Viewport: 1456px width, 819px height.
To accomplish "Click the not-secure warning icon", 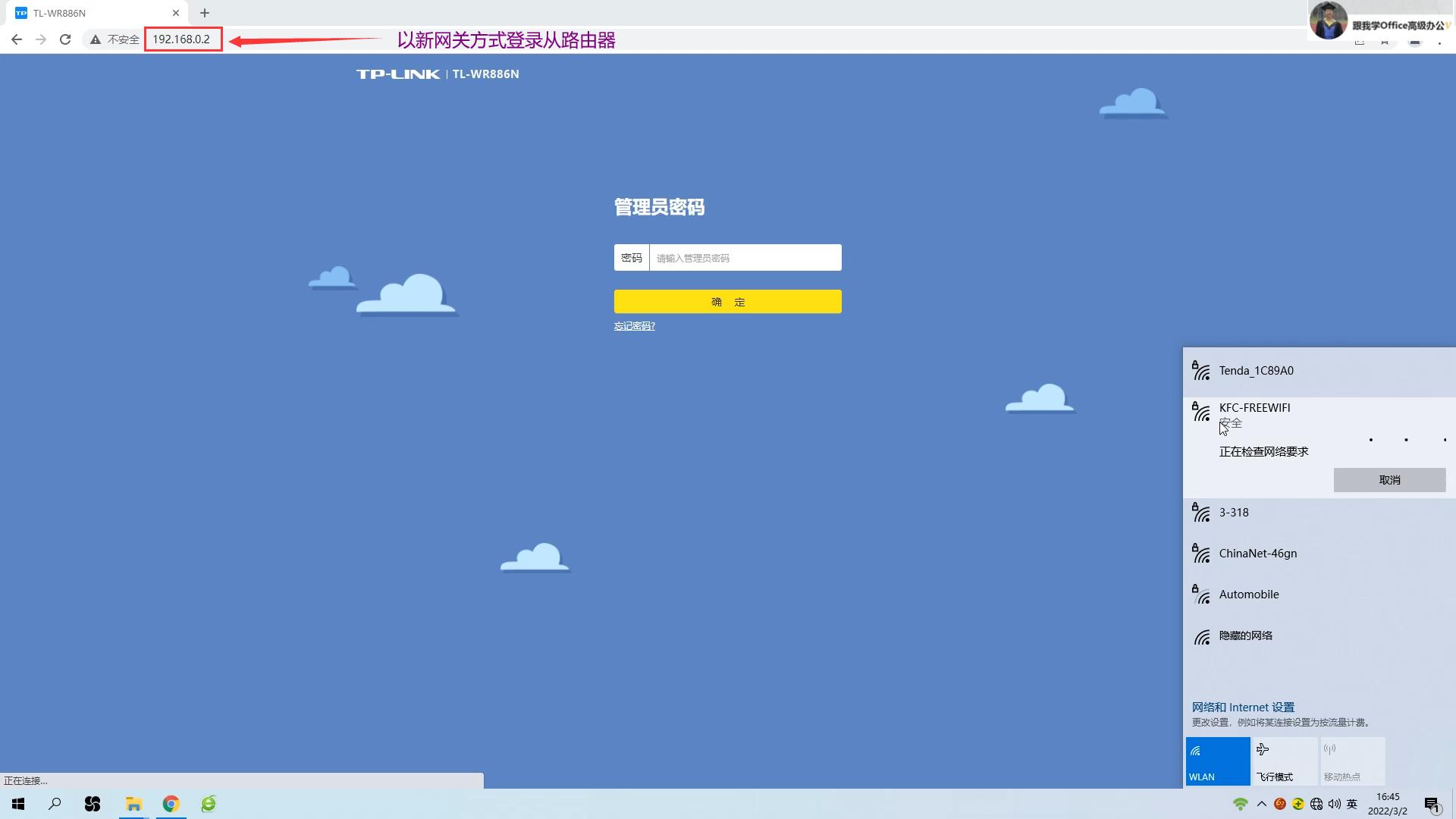I will click(x=96, y=39).
